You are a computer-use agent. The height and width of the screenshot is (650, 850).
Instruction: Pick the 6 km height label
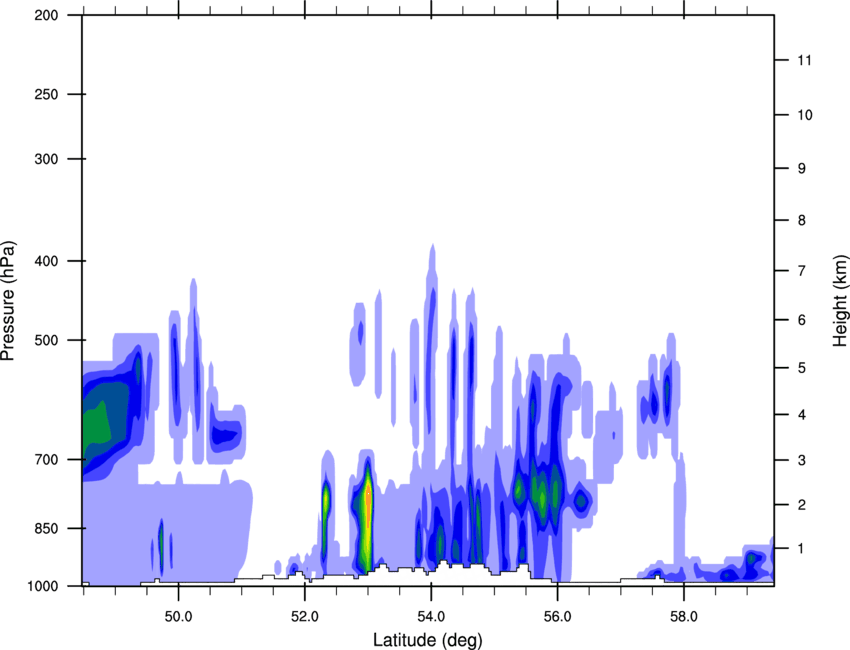pos(802,320)
